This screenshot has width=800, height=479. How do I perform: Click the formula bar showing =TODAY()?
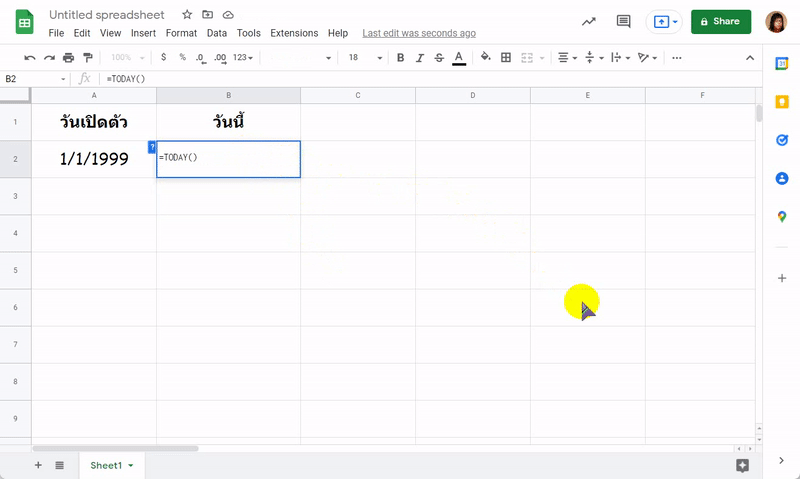(429, 79)
